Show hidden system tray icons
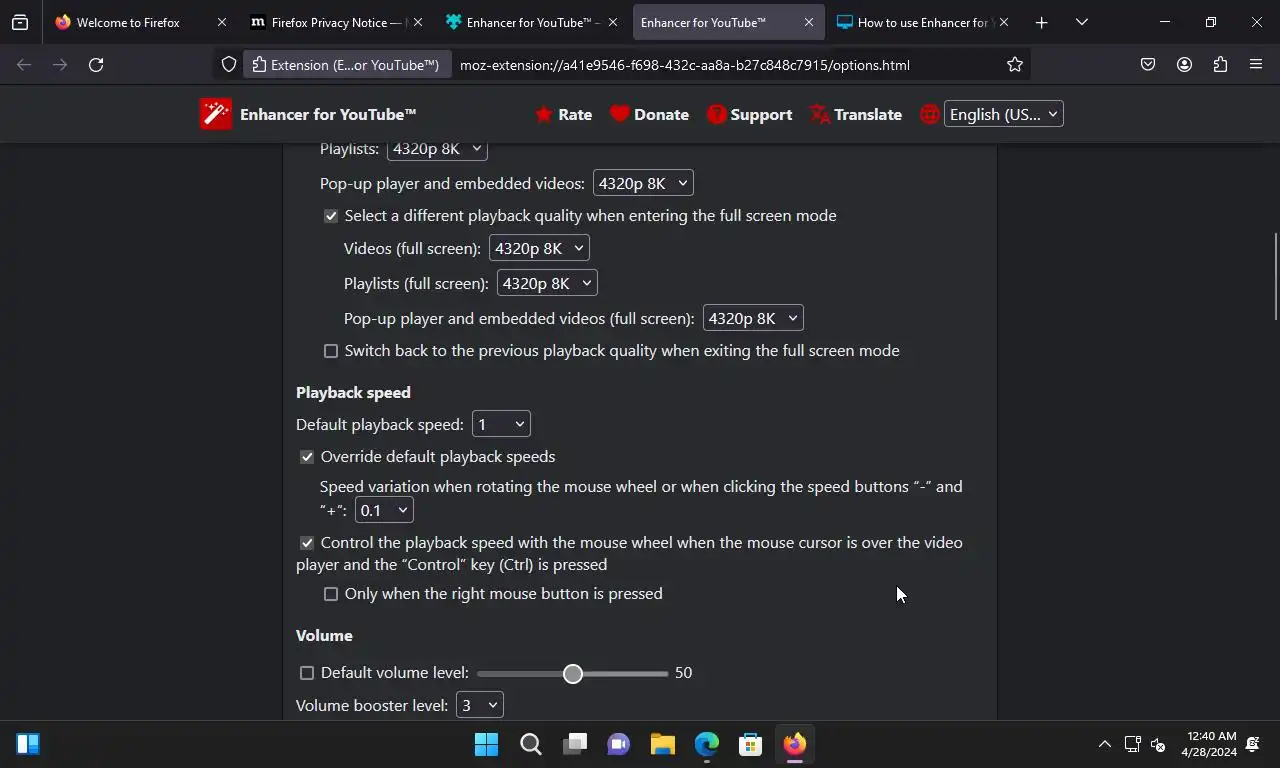The image size is (1280, 768). (x=1104, y=744)
